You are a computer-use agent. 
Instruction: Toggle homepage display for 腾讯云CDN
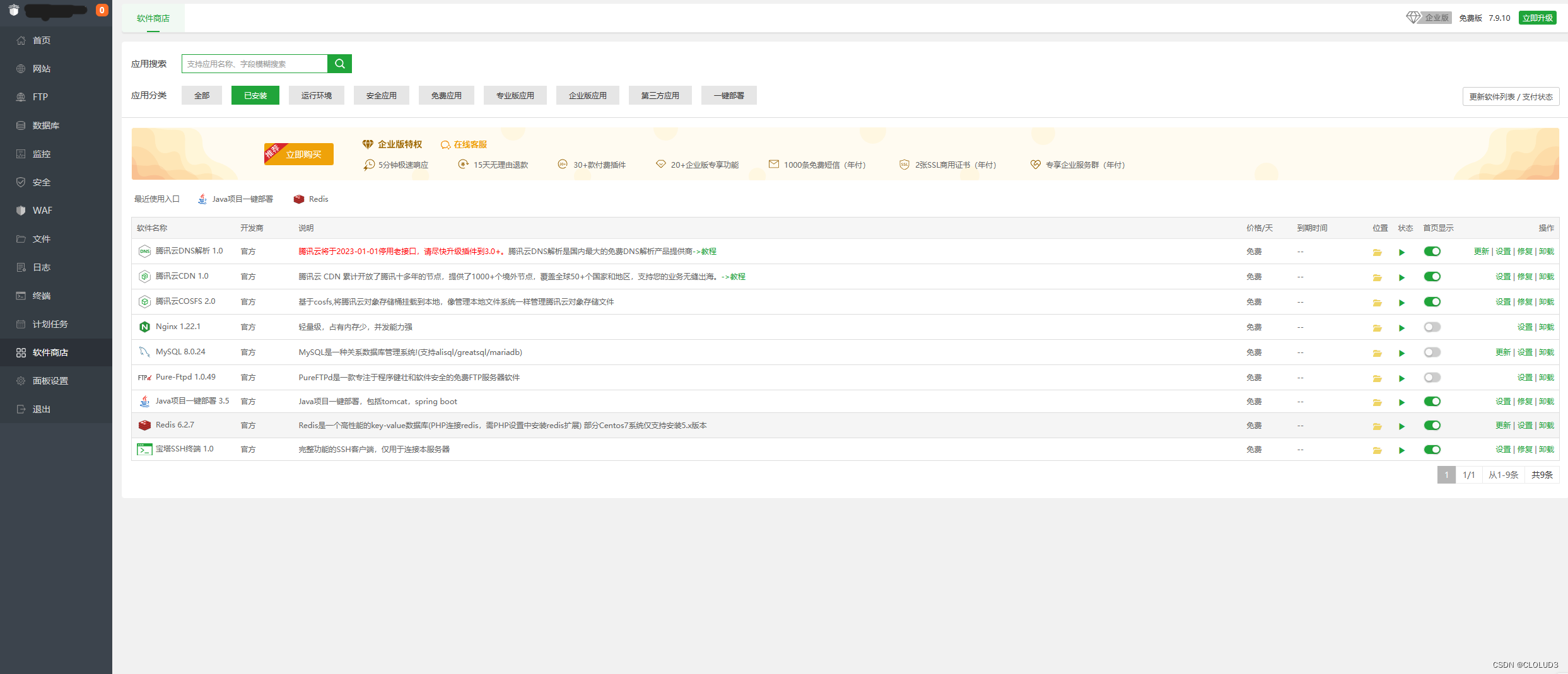click(1432, 276)
